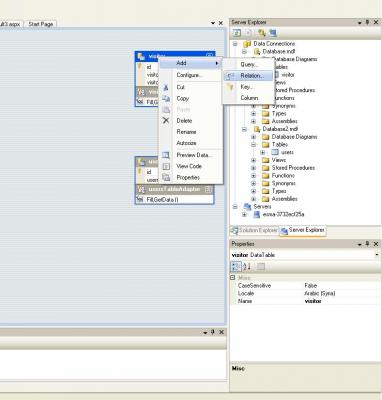Expand Database Diagrams under Database2.mdf
The width and height of the screenshot is (382, 400).
253,137
